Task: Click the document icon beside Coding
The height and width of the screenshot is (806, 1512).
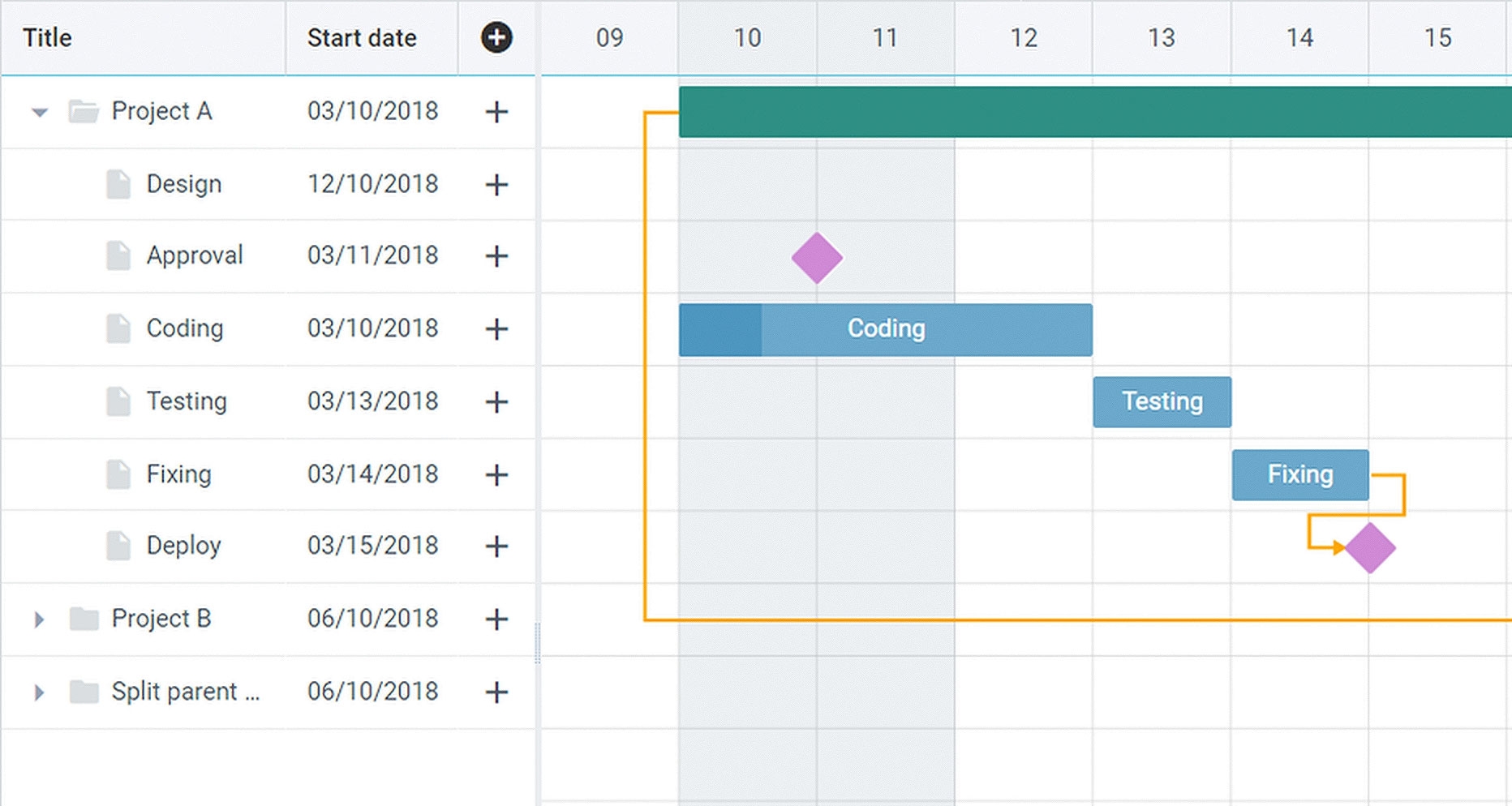Action: (118, 329)
